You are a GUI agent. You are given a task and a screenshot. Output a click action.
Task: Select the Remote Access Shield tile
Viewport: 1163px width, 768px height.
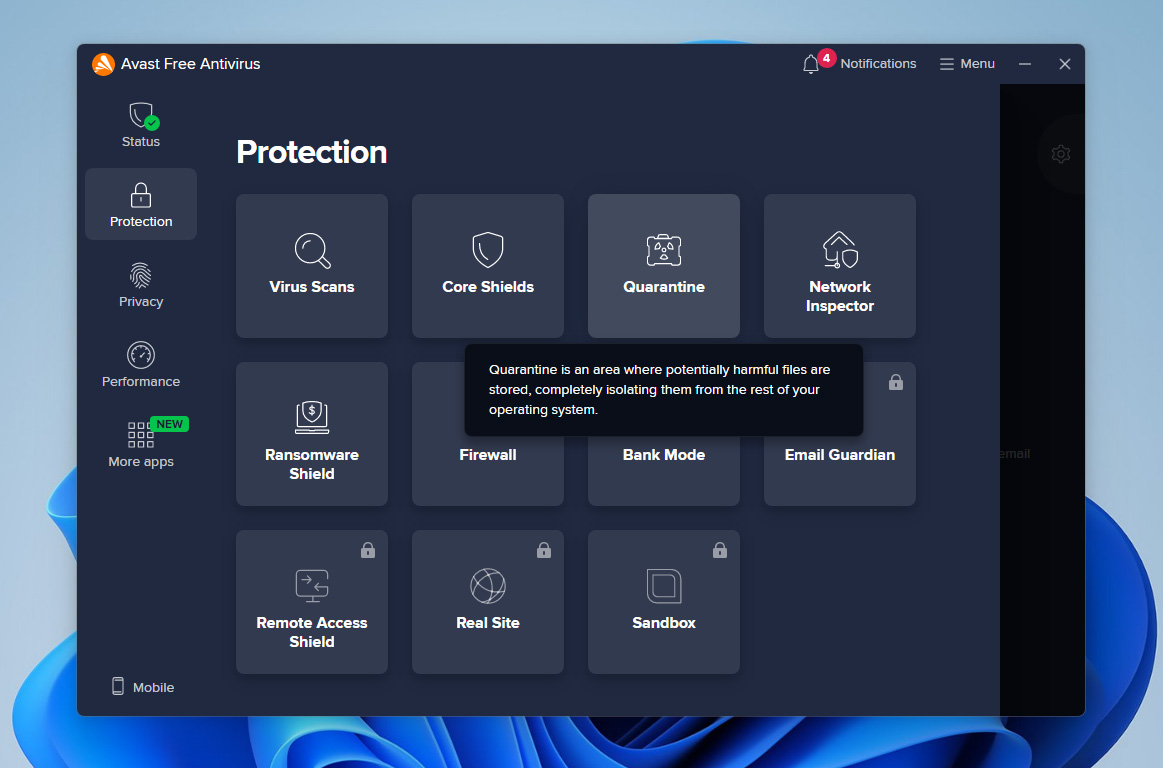pyautogui.click(x=312, y=602)
